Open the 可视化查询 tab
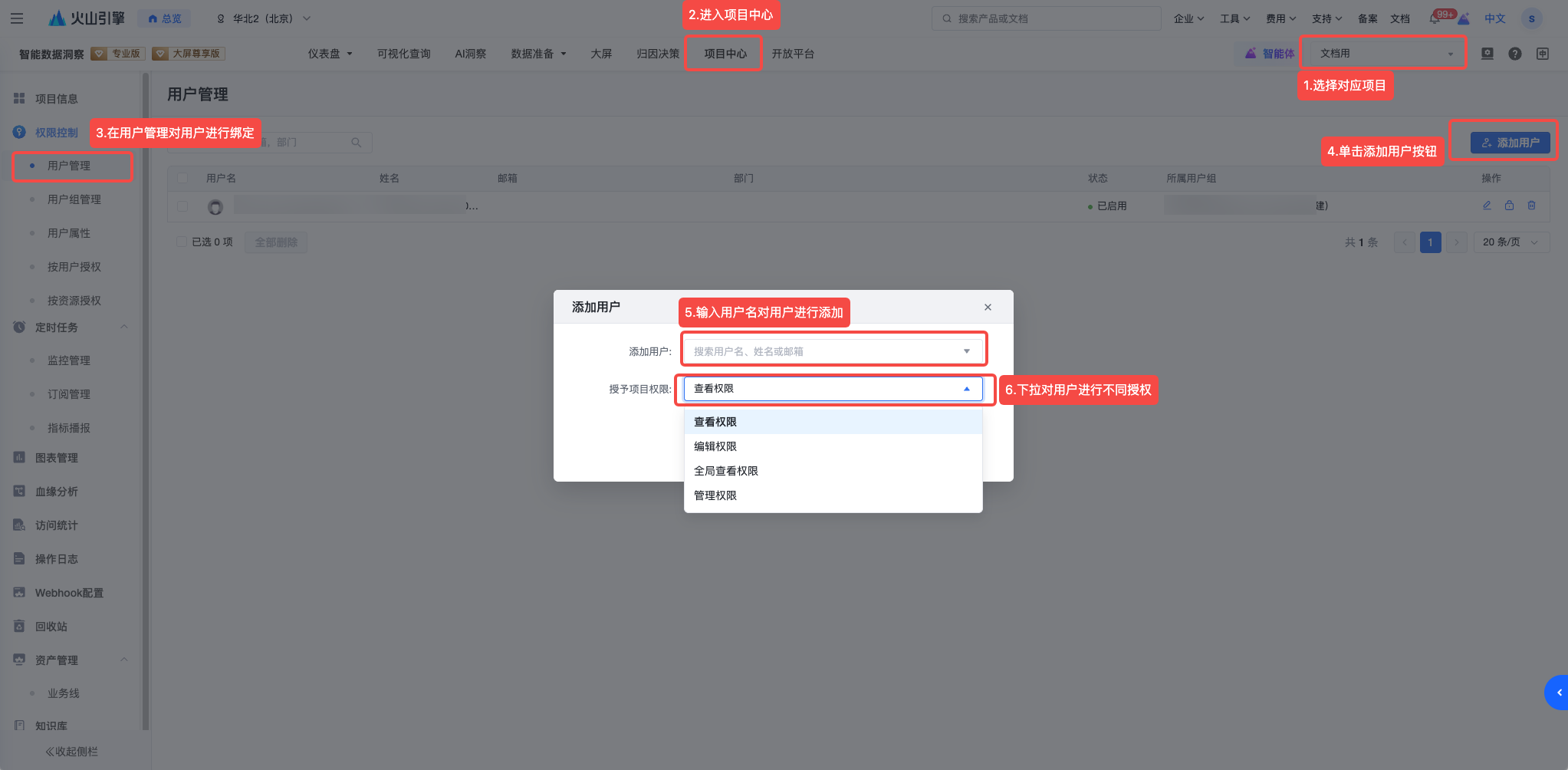This screenshot has width=1568, height=770. [403, 54]
